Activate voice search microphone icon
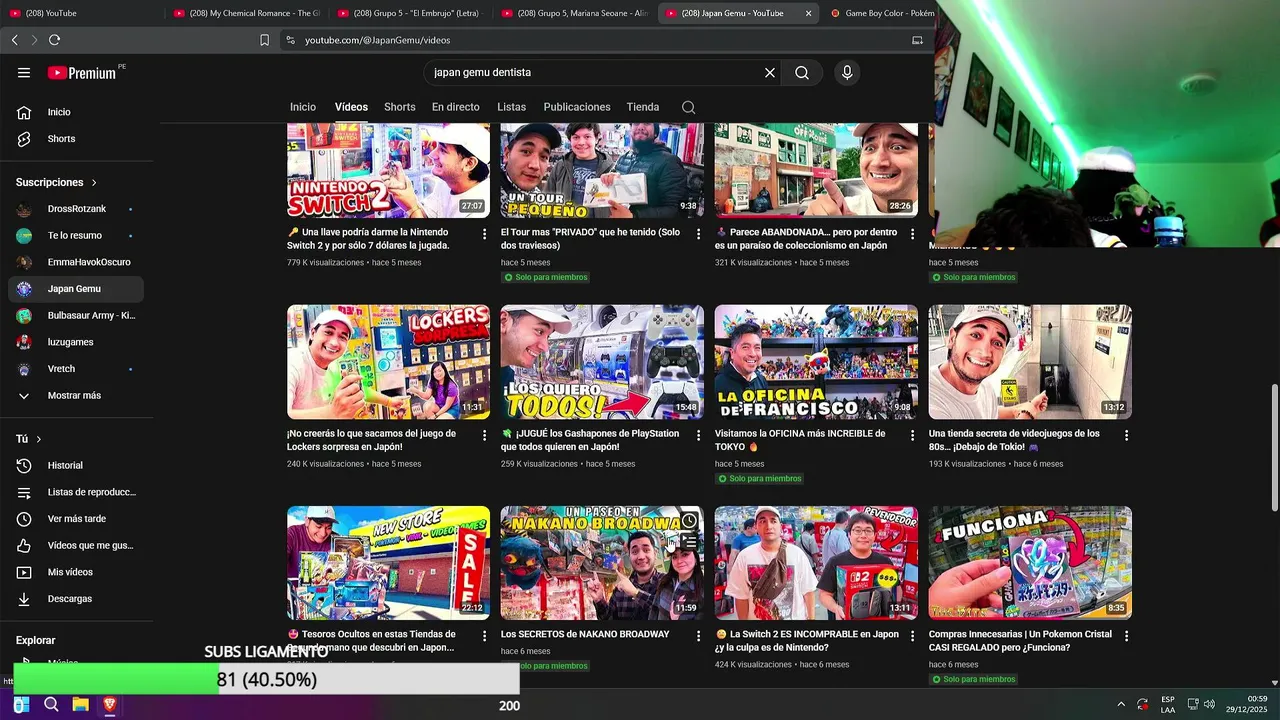 pos(847,73)
